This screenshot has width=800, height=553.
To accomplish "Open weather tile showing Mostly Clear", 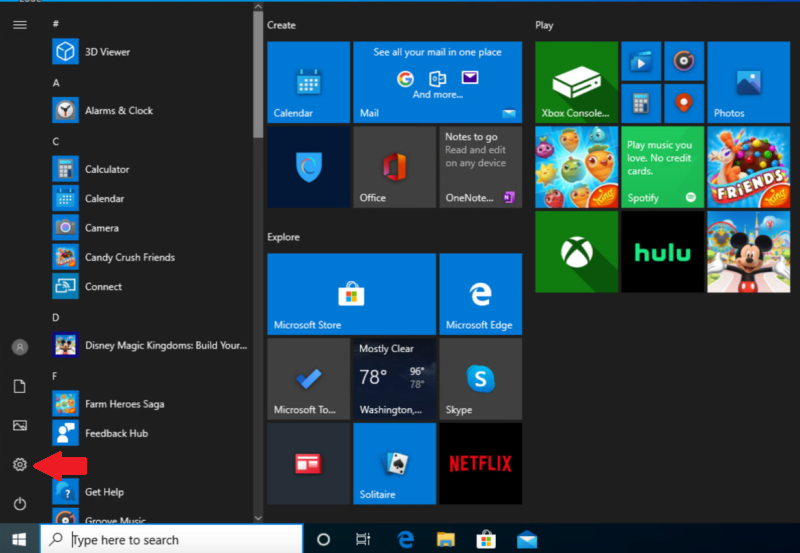I will tap(394, 379).
